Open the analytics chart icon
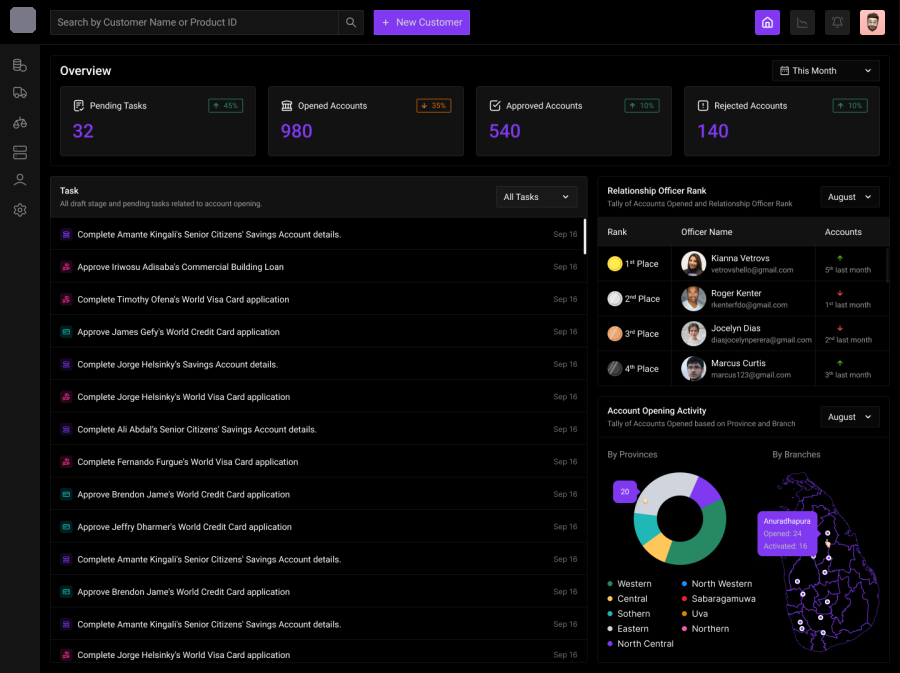This screenshot has width=900, height=673. [x=802, y=22]
